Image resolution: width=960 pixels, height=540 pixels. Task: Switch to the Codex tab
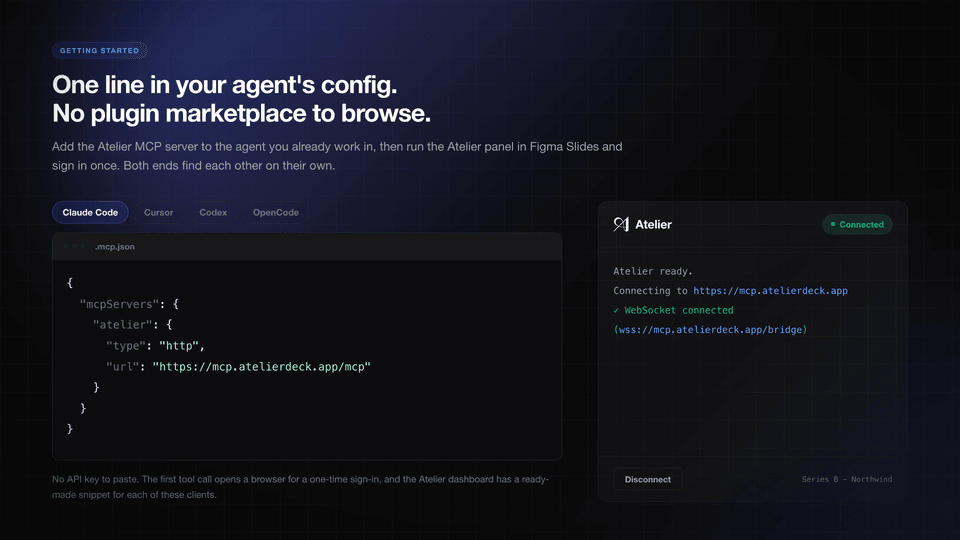[x=213, y=212]
